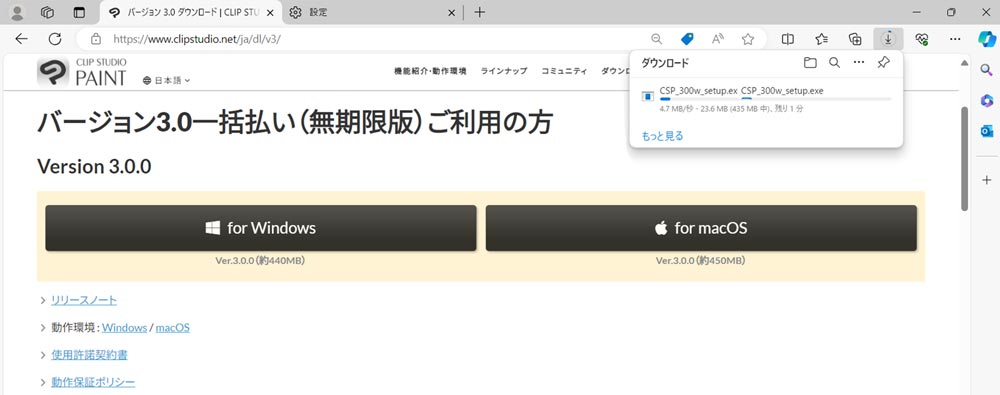Viewport: 1000px width, 395px height.
Task: Open downloads folder from Downloads panel
Action: [810, 63]
